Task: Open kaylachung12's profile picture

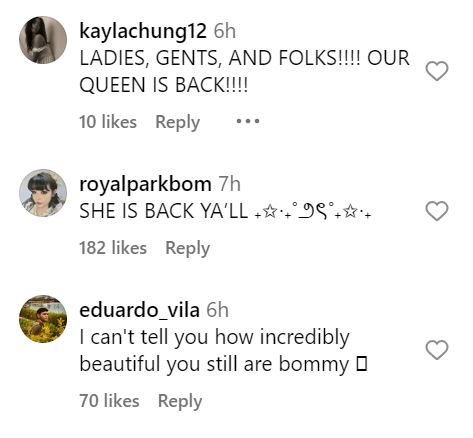Action: [43, 40]
